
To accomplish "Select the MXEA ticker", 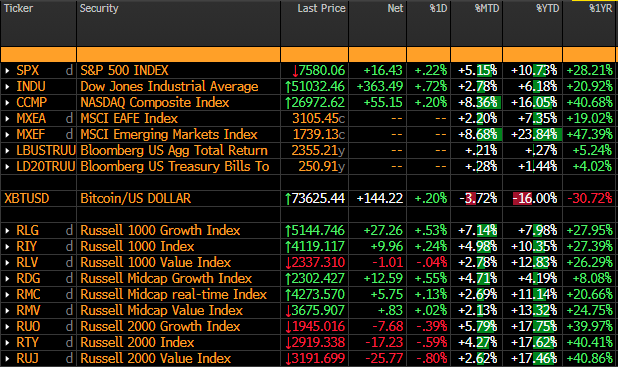I will (31, 119).
